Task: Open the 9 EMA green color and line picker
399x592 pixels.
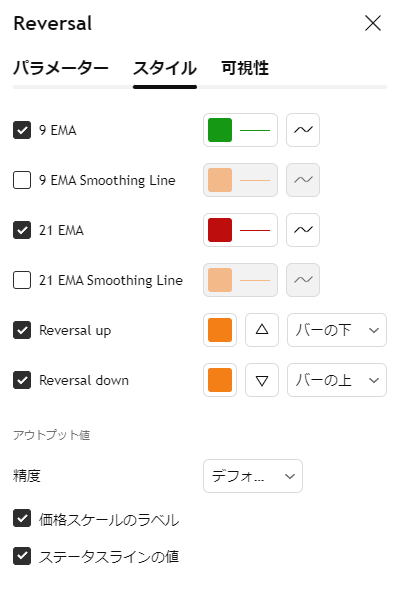Action: (x=240, y=130)
